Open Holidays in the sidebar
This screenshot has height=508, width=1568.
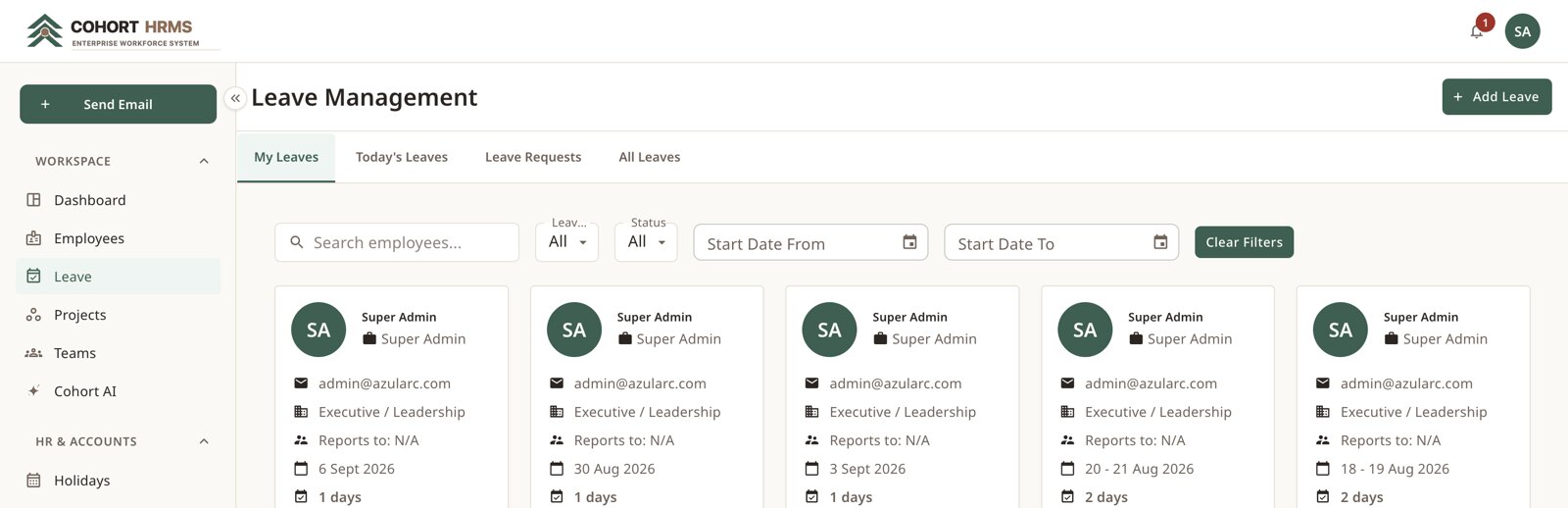tap(119, 481)
